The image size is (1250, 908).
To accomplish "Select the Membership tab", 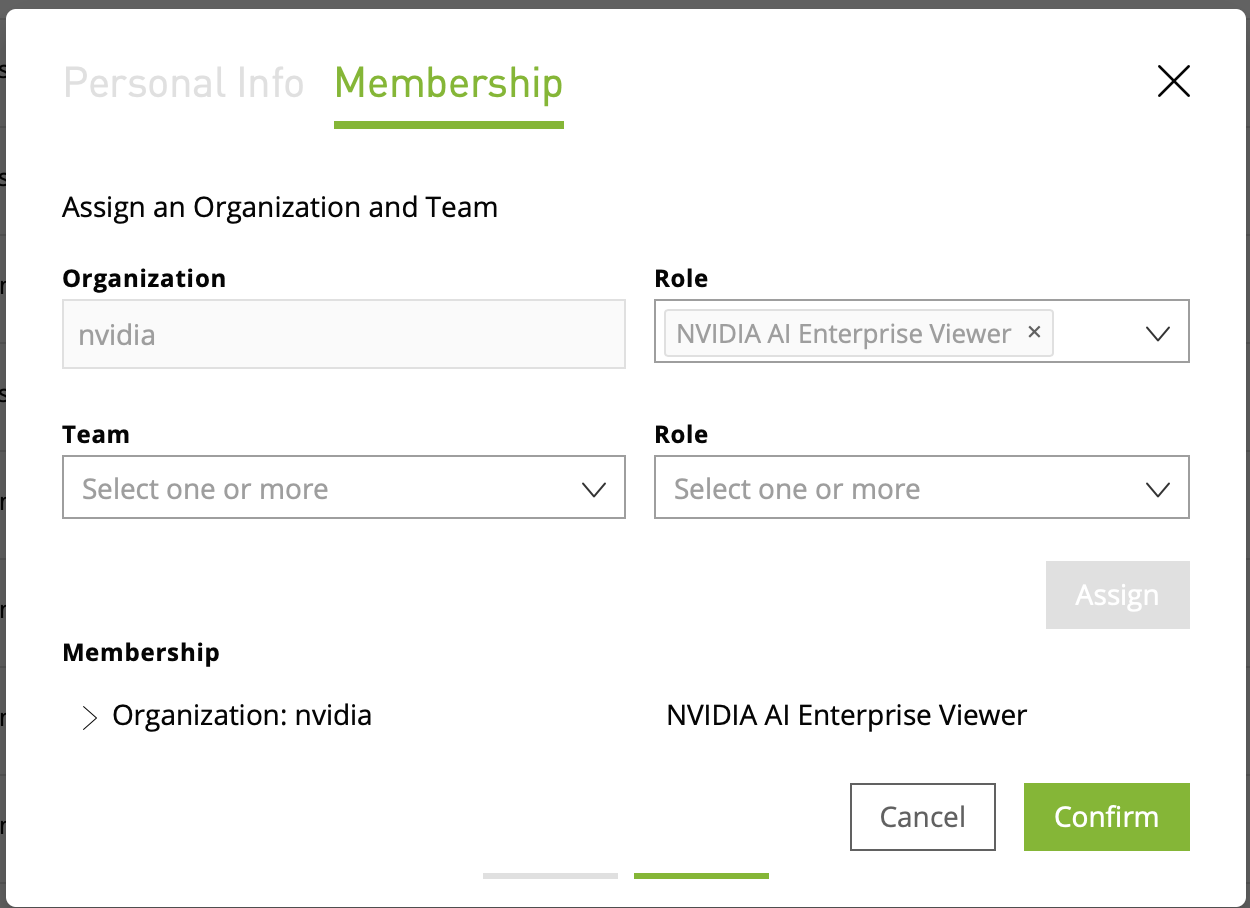I will click(x=448, y=84).
